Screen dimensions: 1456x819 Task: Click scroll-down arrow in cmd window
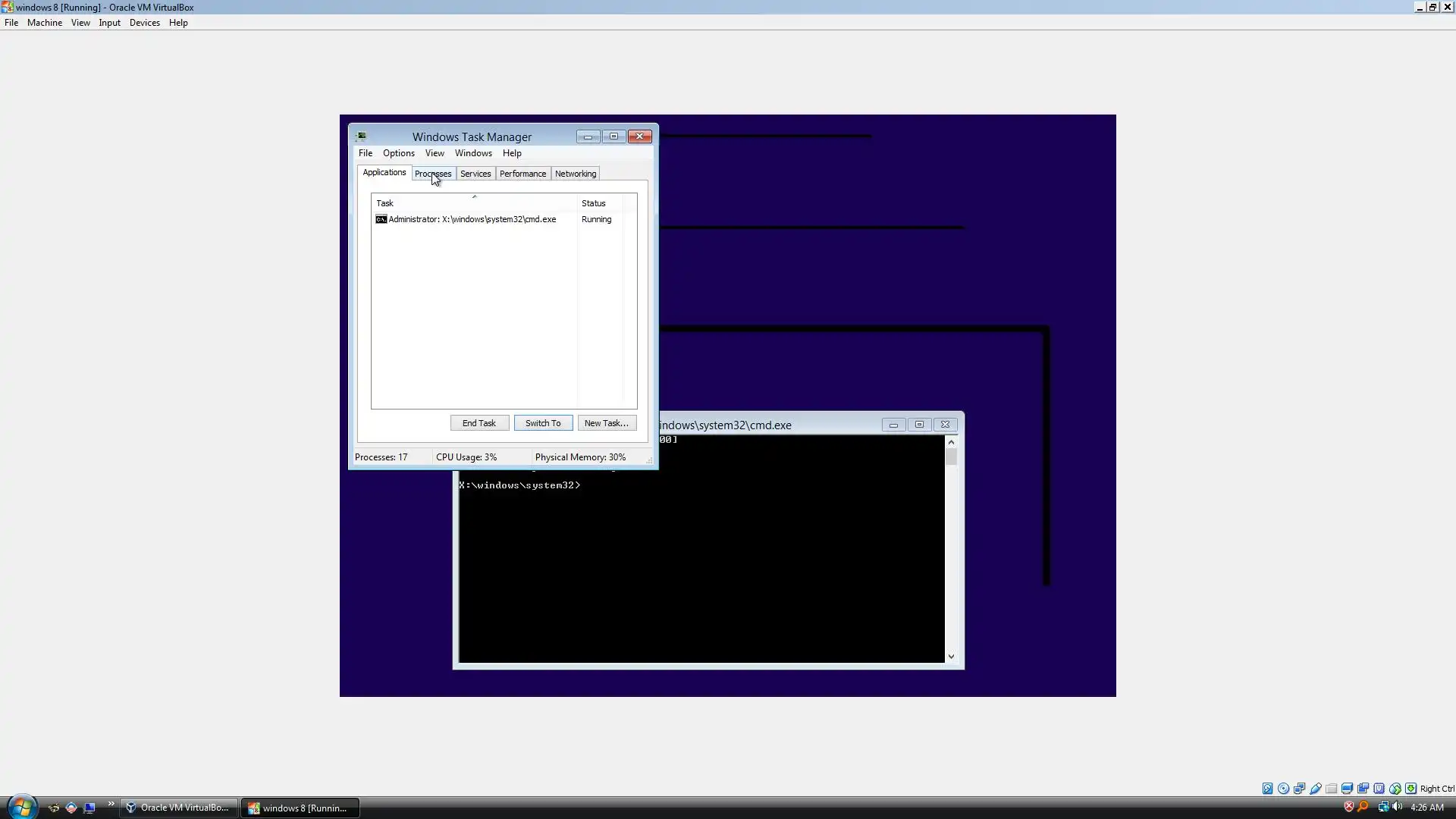tap(951, 657)
